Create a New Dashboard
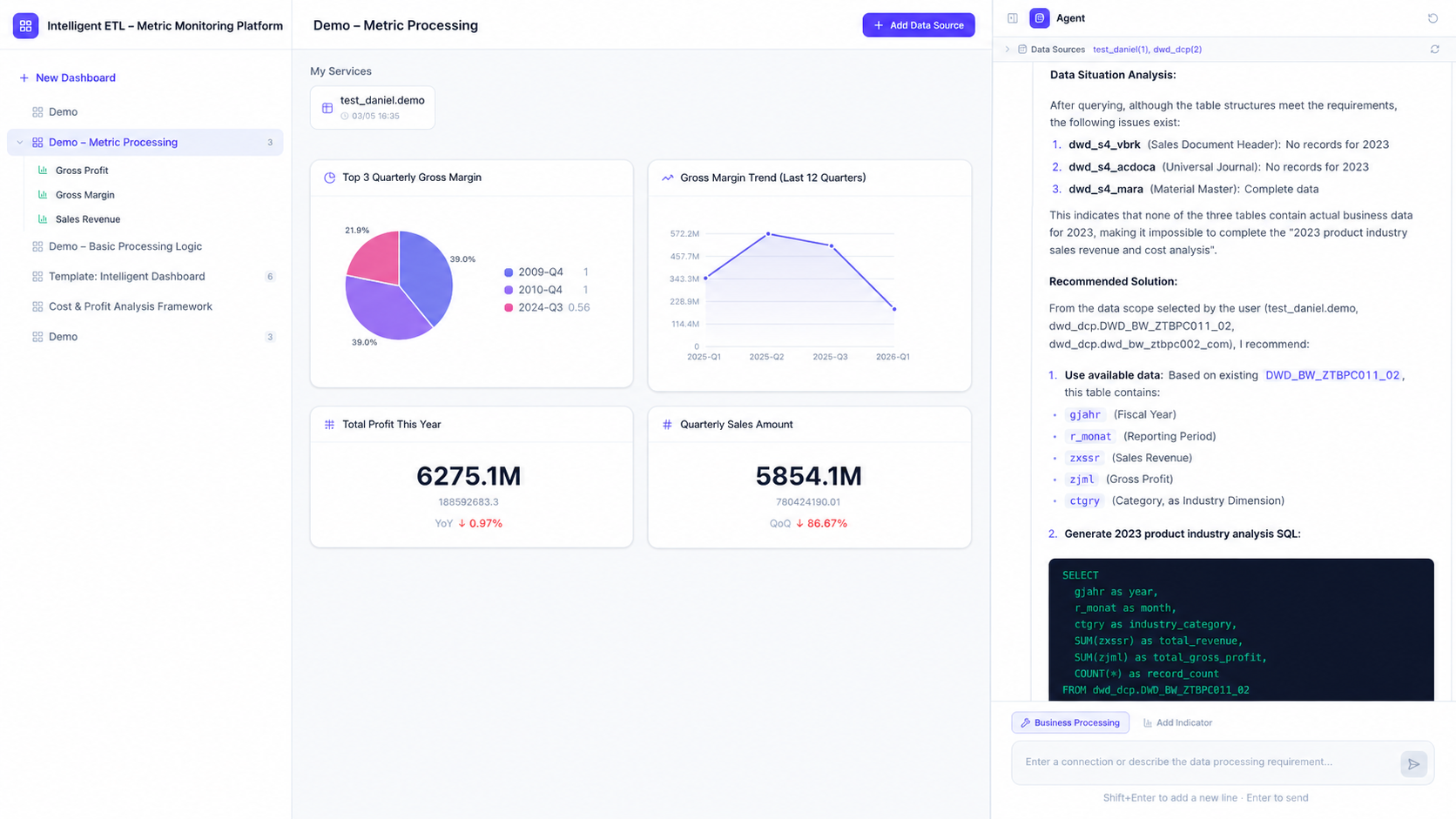Screen dimensions: 1456x819 click(67, 77)
